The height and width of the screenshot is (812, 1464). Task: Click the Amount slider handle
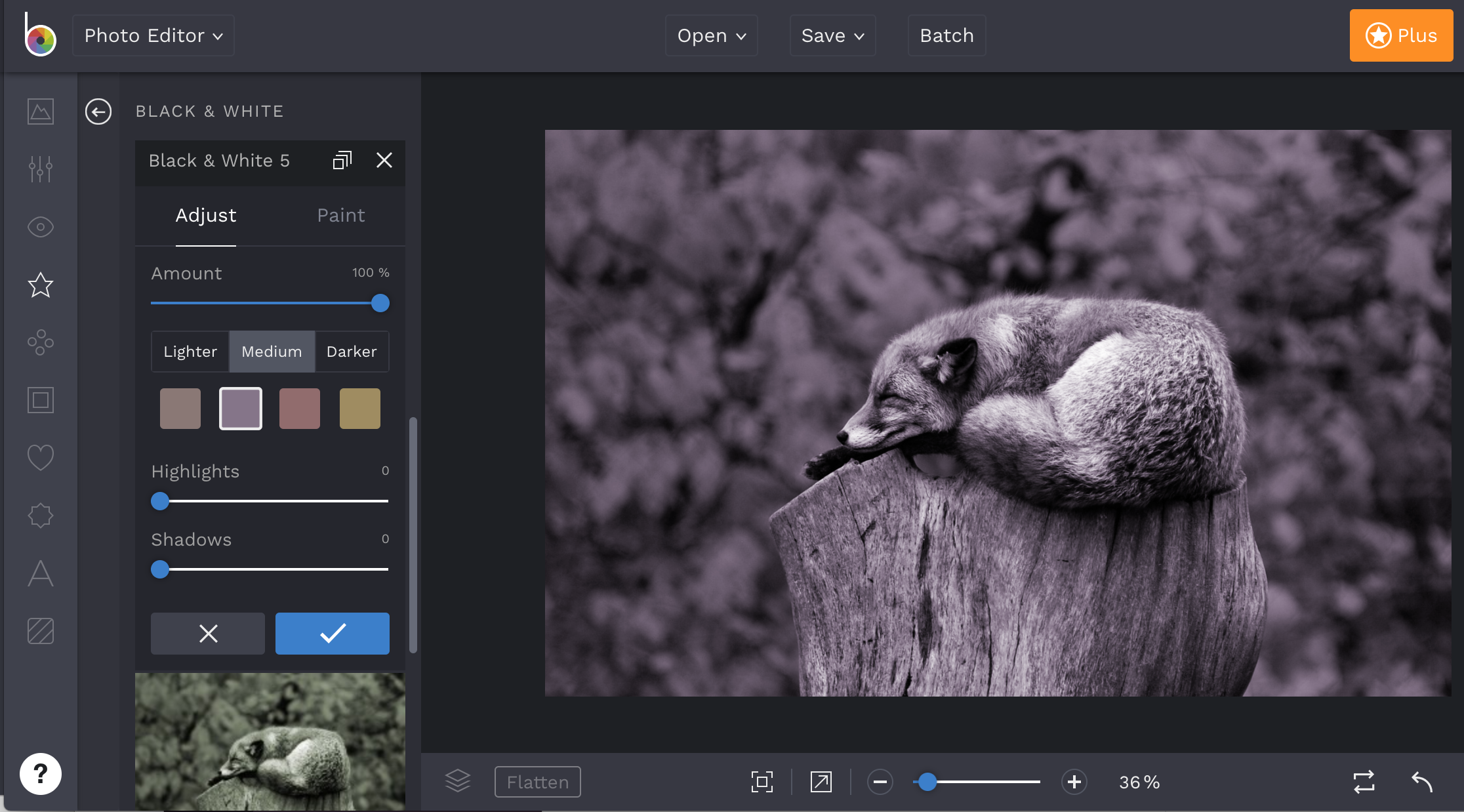pos(380,303)
